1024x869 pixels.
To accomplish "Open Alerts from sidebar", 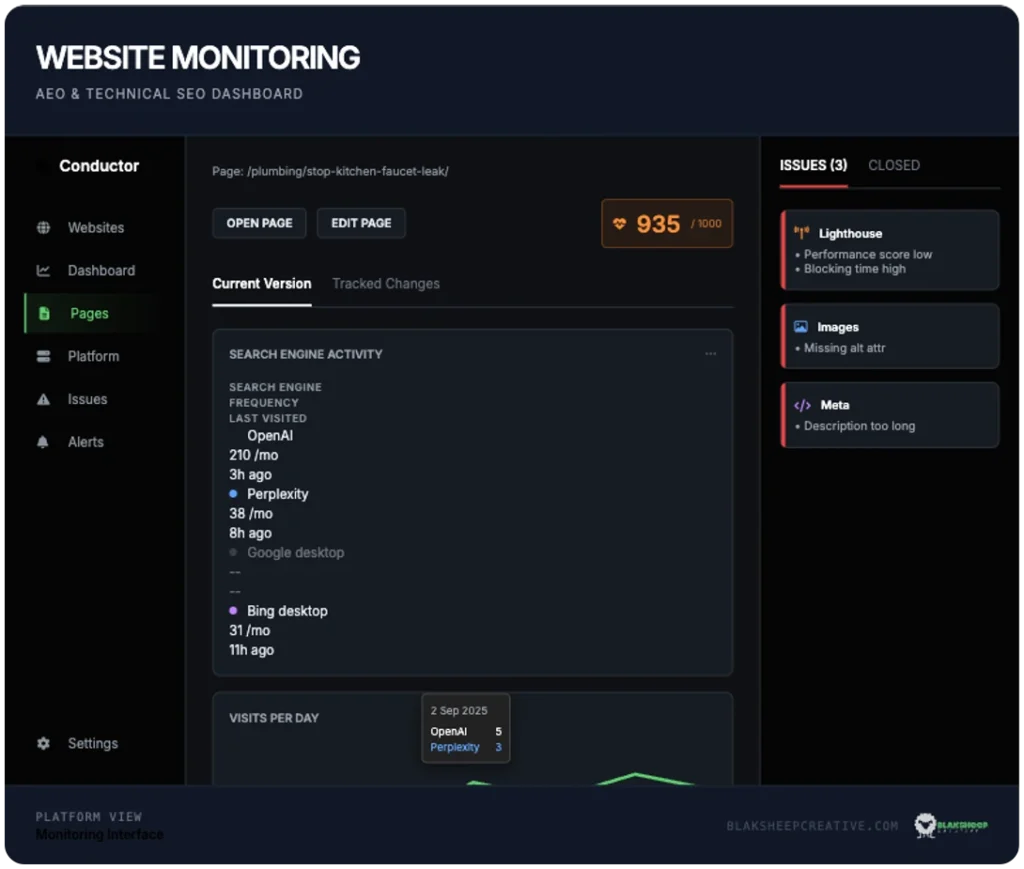I will click(x=86, y=442).
